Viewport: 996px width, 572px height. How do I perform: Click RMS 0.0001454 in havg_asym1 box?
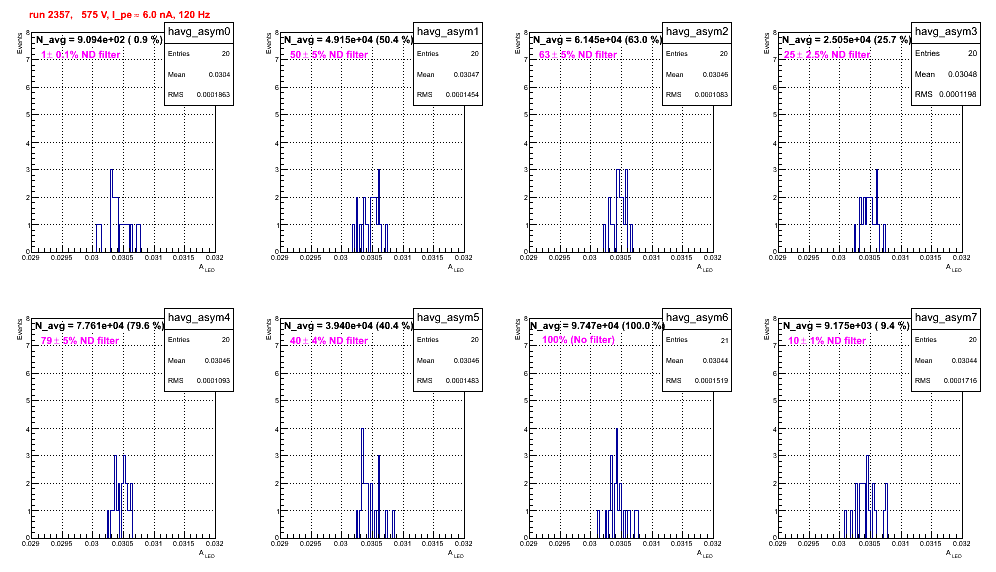[x=448, y=95]
